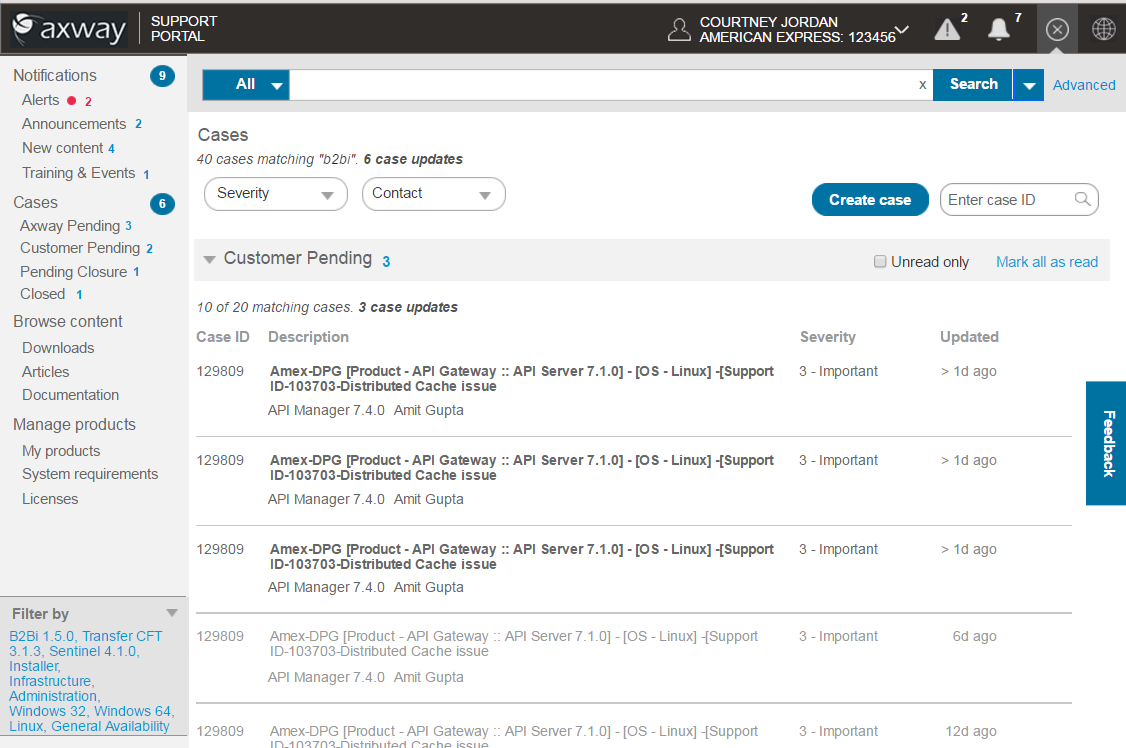Open the Severity filter dropdown
This screenshot has height=748, width=1126.
click(275, 194)
